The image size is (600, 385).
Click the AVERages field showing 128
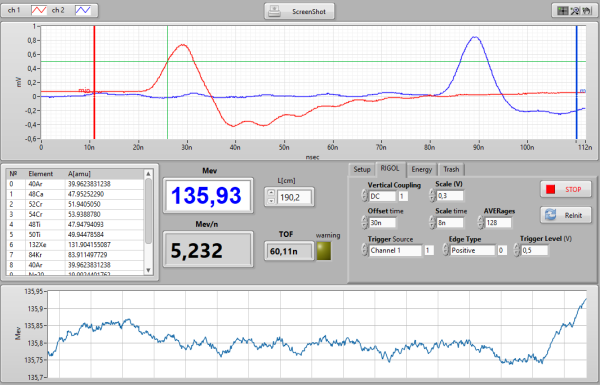coord(498,223)
